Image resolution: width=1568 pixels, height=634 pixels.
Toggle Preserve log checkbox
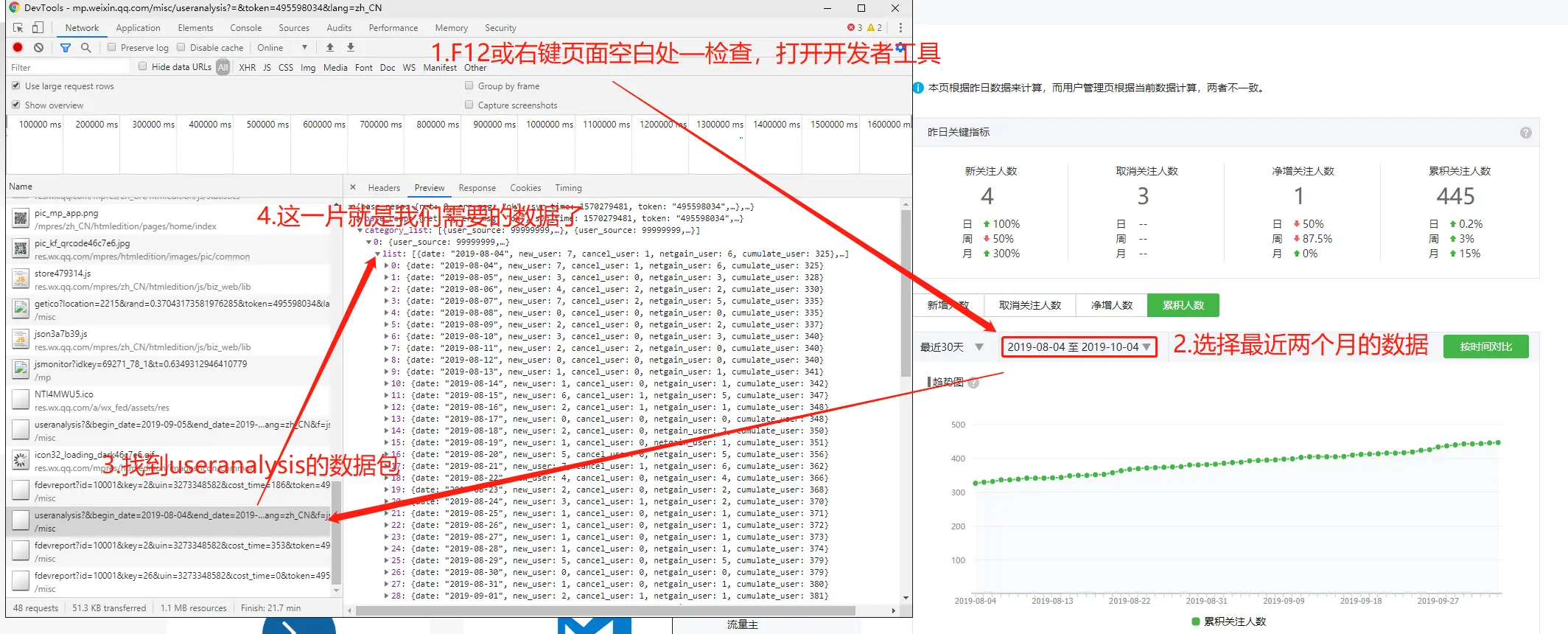coord(112,47)
